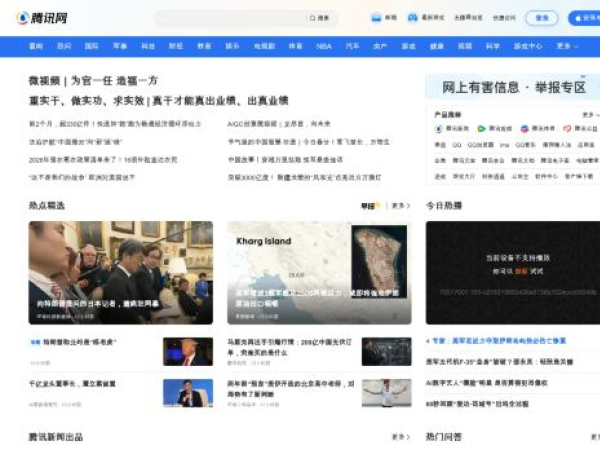600x450 pixels.
Task: Open the 腾讯视频 play-triangle product icon
Action: (x=494, y=129)
